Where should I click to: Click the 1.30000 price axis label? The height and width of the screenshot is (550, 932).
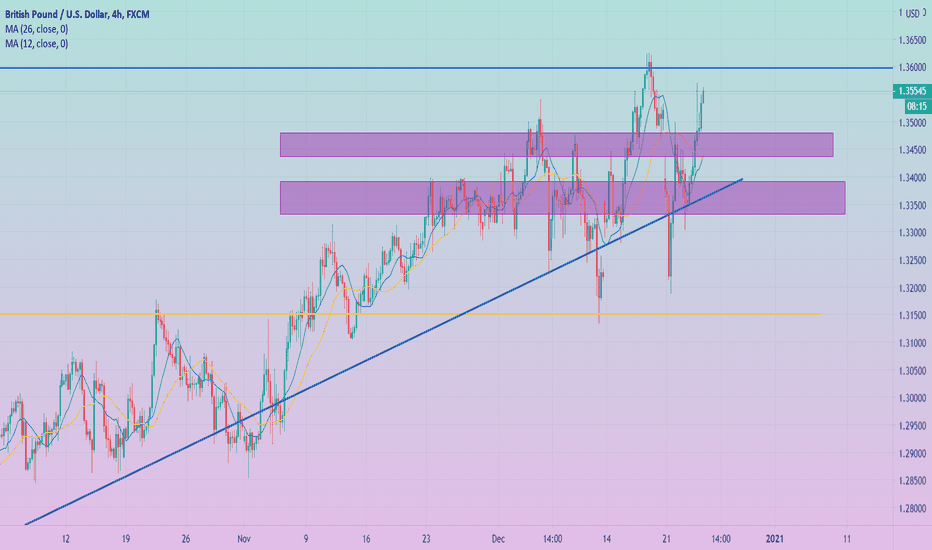pos(912,398)
